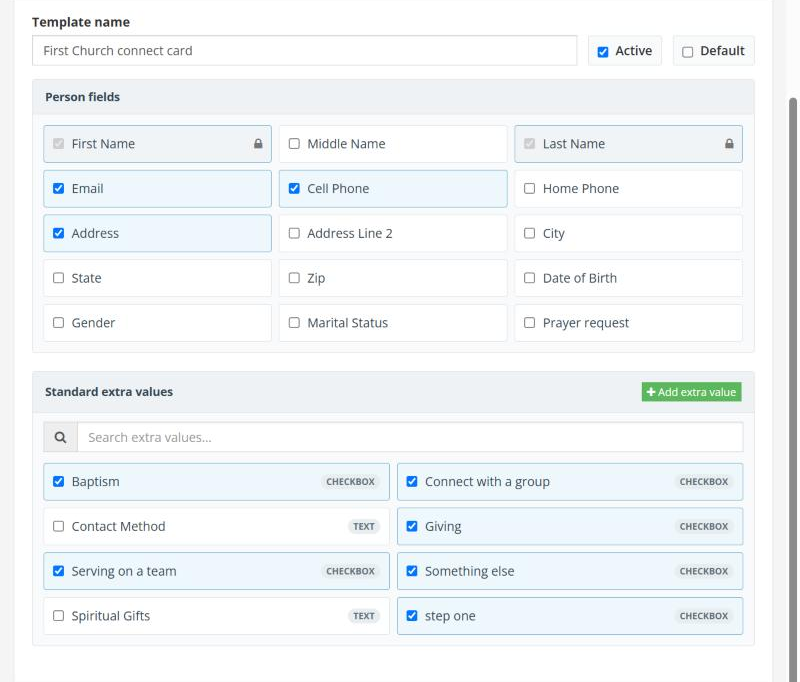Click the search magnifier icon
The width and height of the screenshot is (800, 682).
click(x=60, y=437)
